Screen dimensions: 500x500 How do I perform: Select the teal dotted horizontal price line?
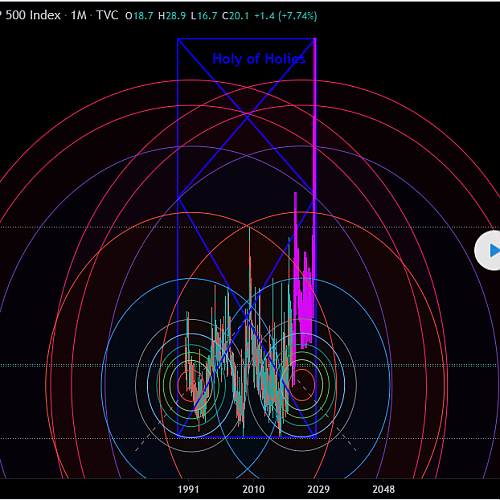click(x=250, y=365)
